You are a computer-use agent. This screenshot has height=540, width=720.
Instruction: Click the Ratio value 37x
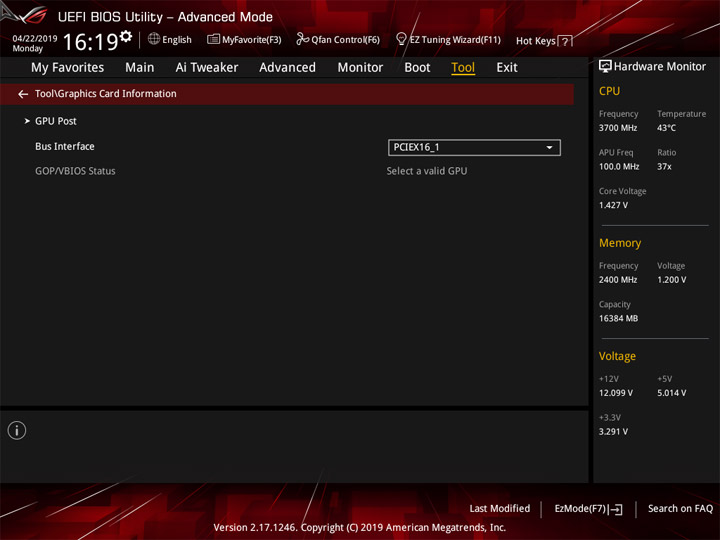click(664, 166)
